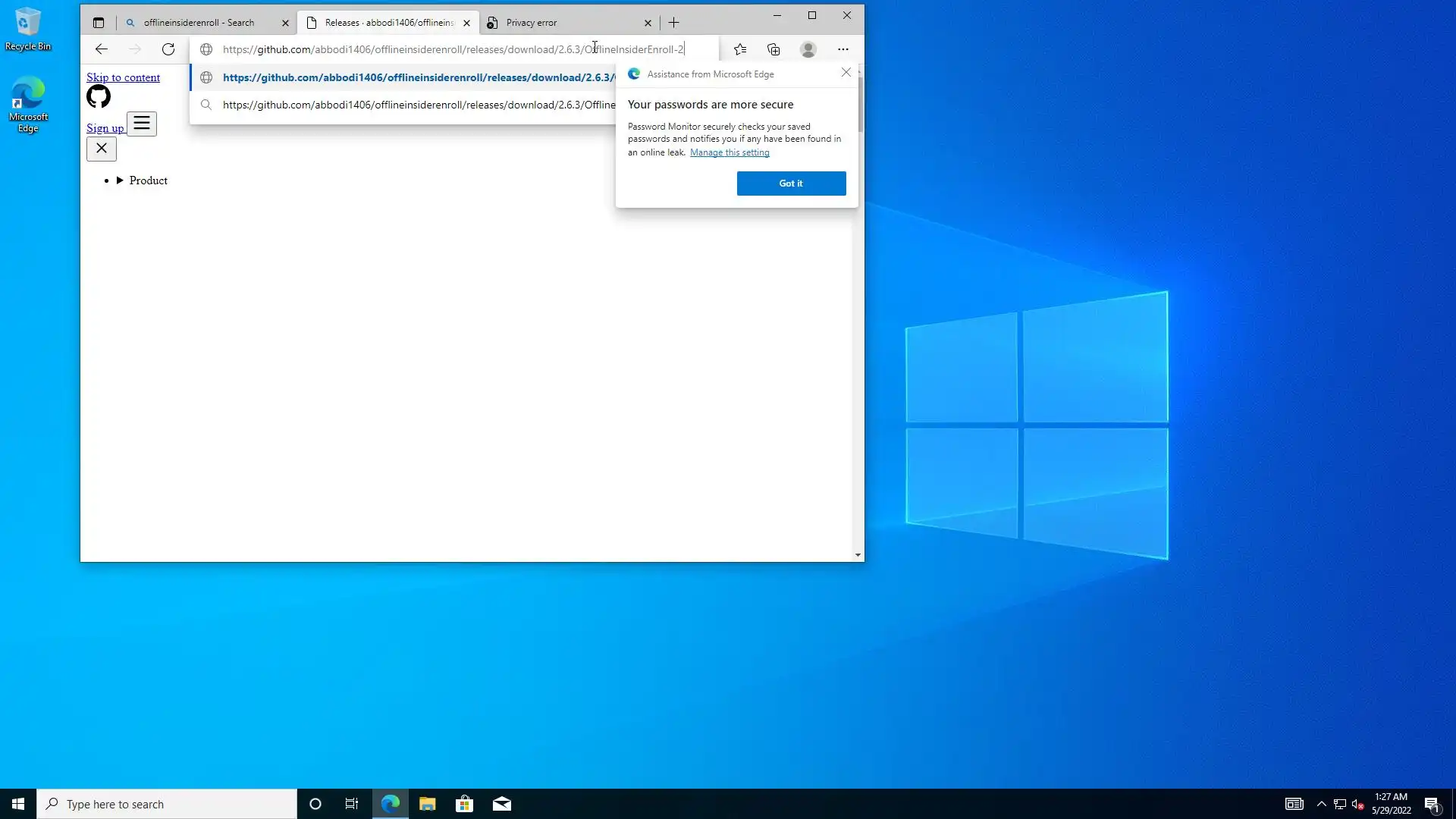The height and width of the screenshot is (819, 1456).
Task: Click the browser Back arrow
Action: (x=101, y=49)
